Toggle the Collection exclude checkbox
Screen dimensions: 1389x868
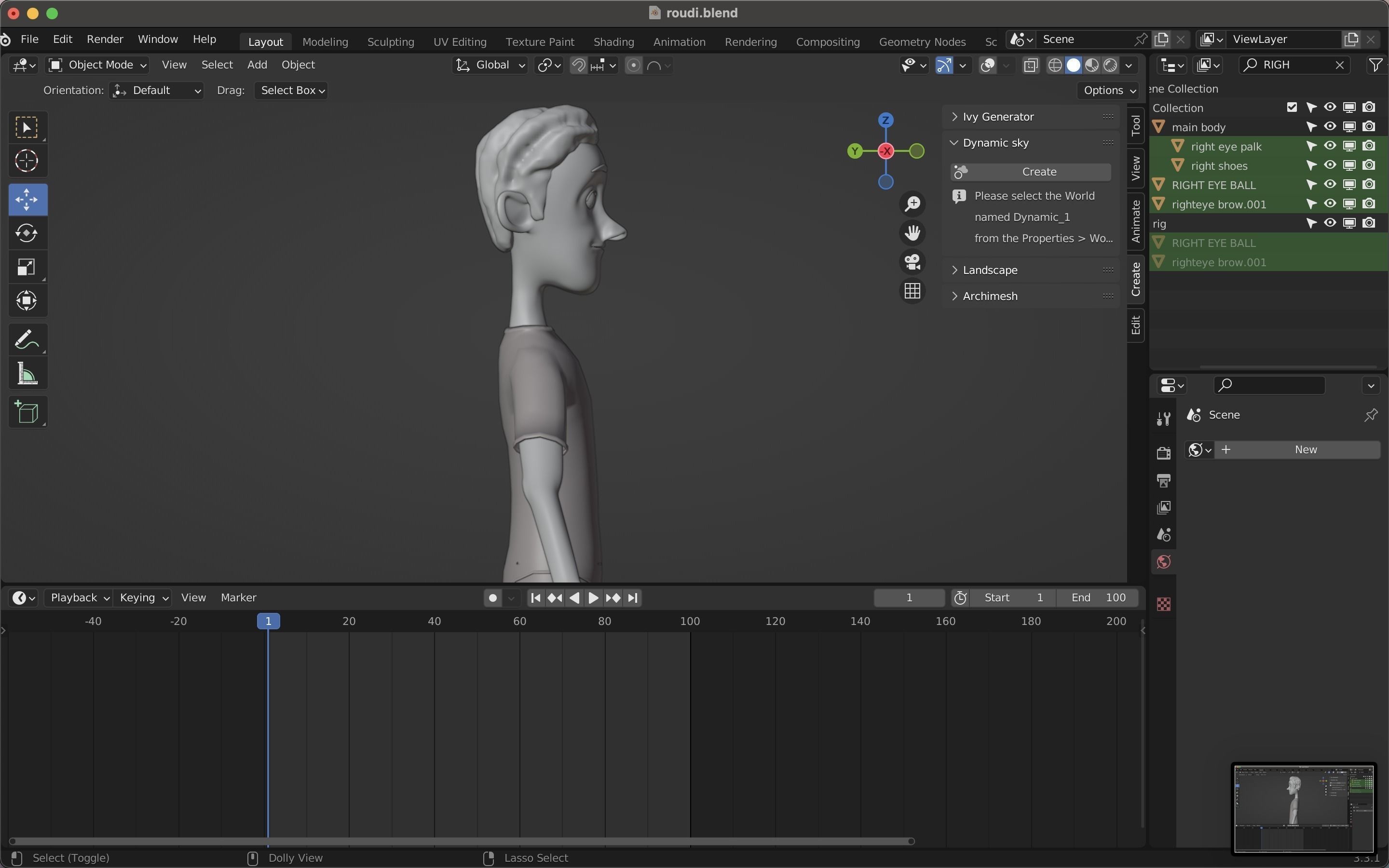tap(1292, 108)
